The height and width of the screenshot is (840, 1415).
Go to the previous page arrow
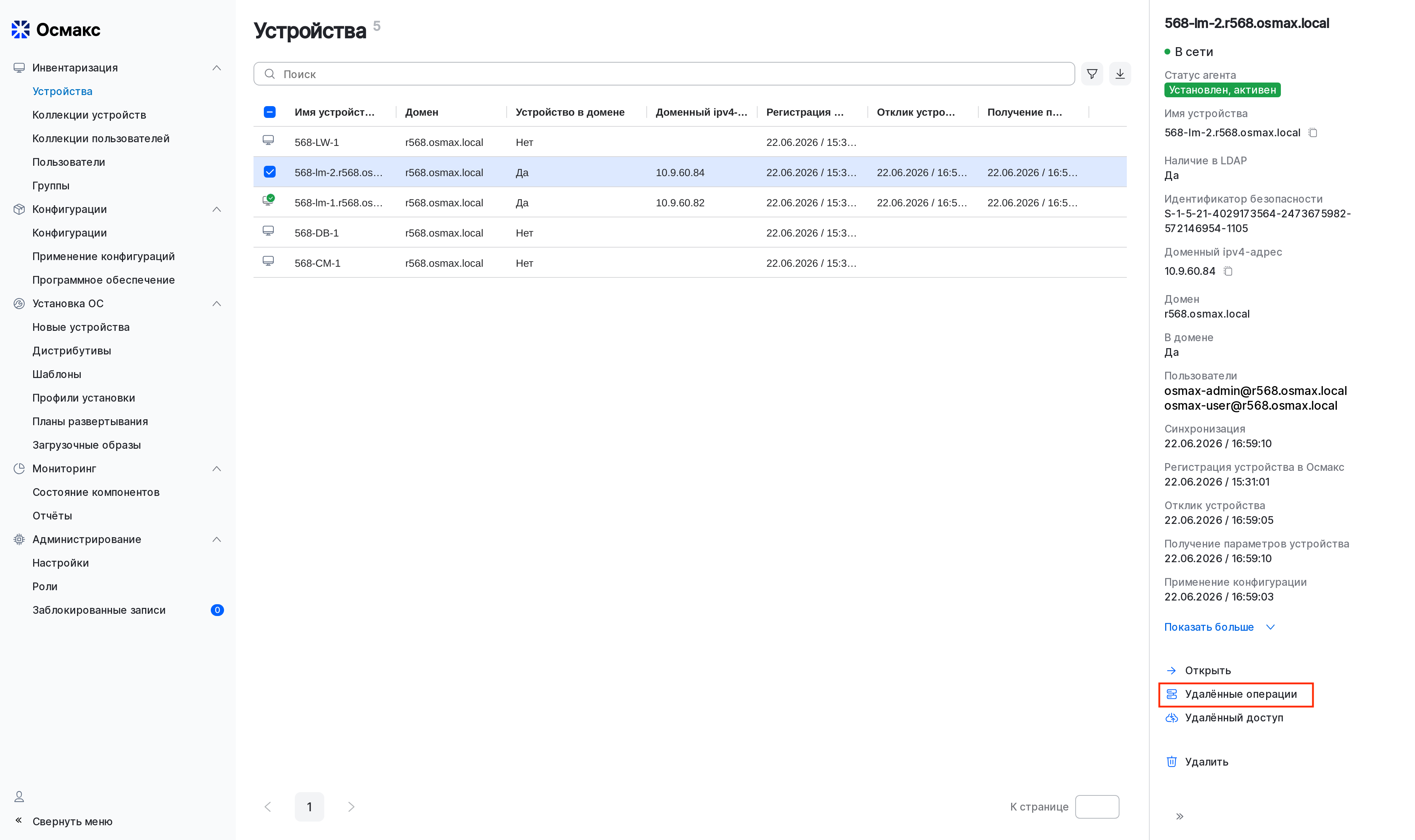tap(268, 806)
